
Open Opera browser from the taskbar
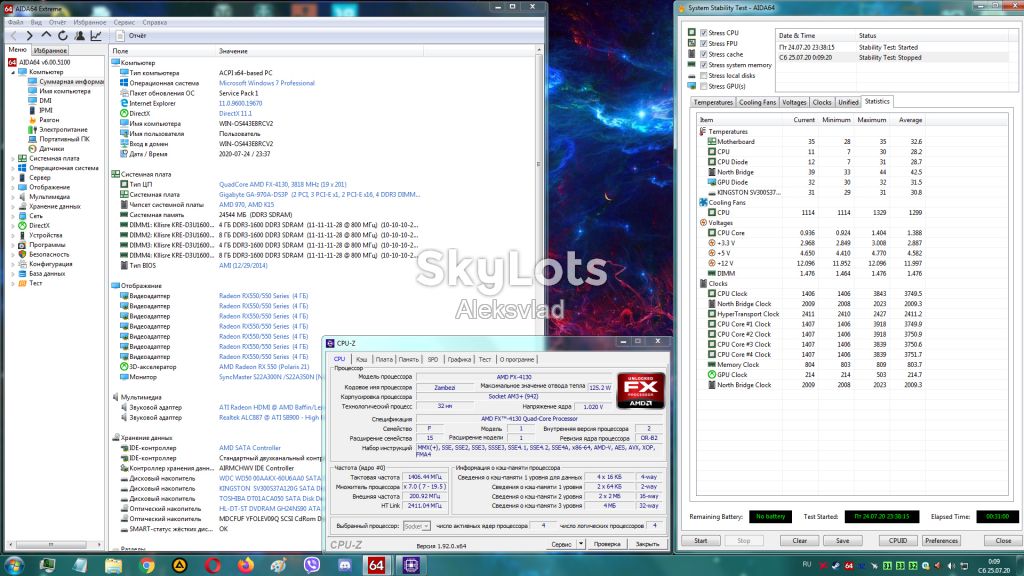[x=213, y=566]
